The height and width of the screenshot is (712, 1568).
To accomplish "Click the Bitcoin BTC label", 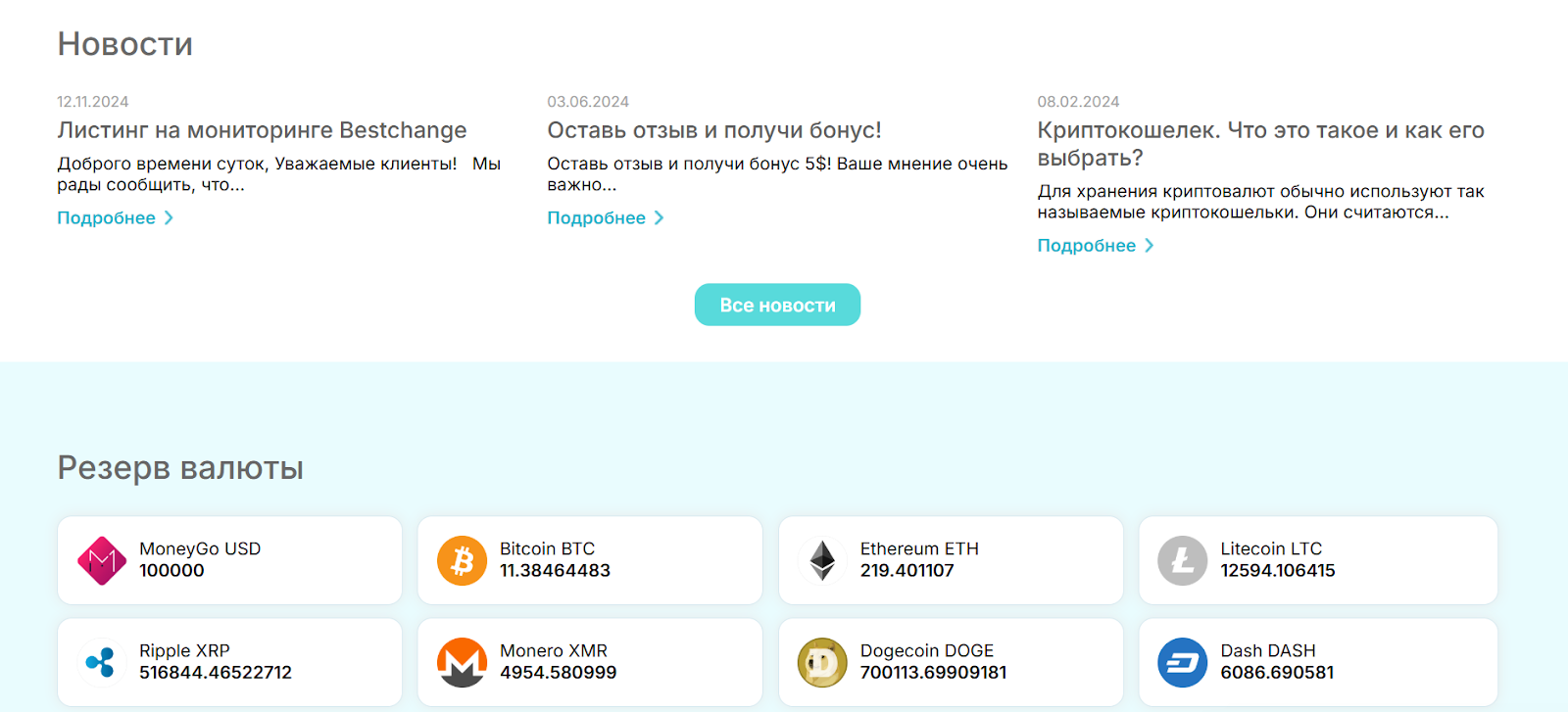I will [547, 548].
